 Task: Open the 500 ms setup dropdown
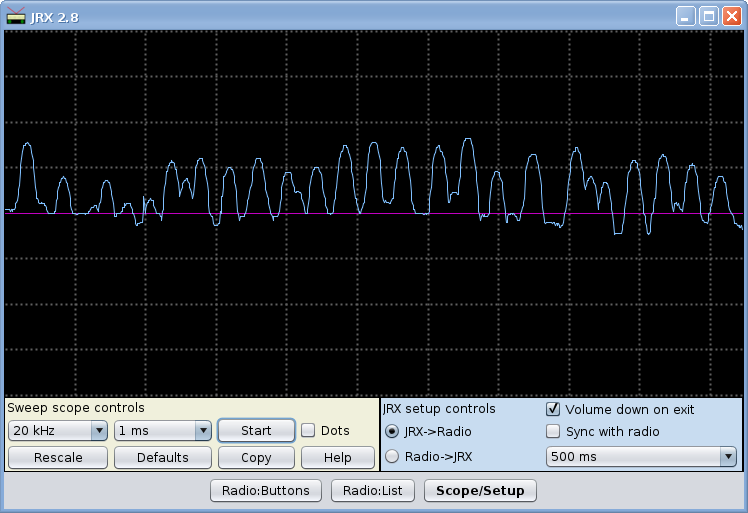640,457
